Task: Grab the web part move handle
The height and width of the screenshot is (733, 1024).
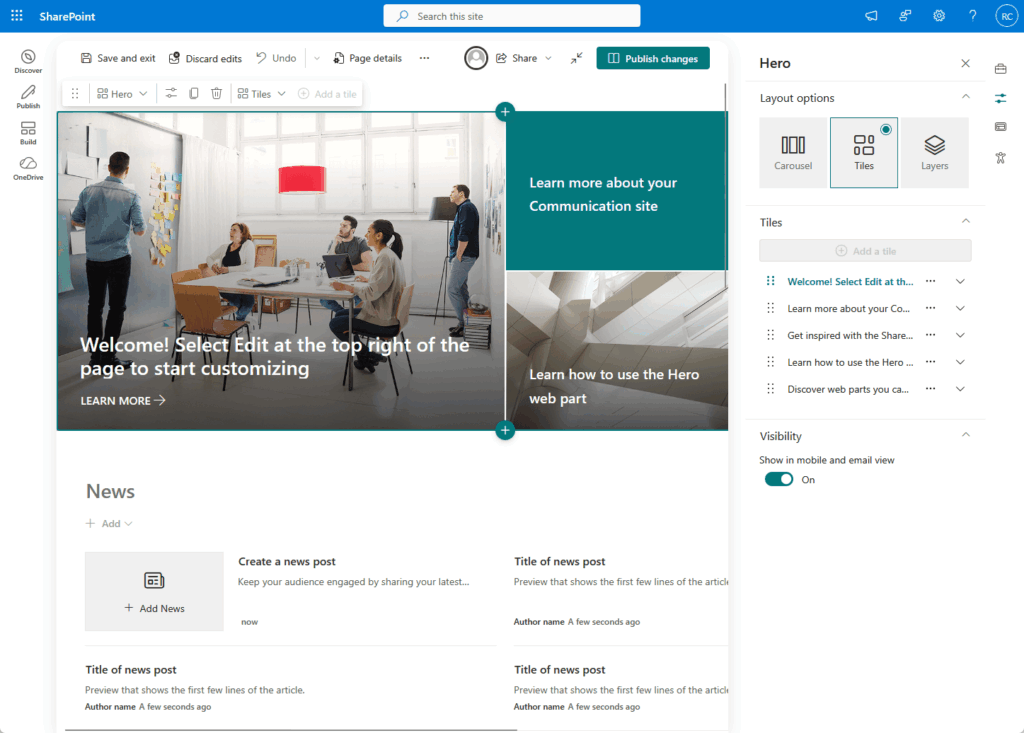Action: click(x=75, y=94)
